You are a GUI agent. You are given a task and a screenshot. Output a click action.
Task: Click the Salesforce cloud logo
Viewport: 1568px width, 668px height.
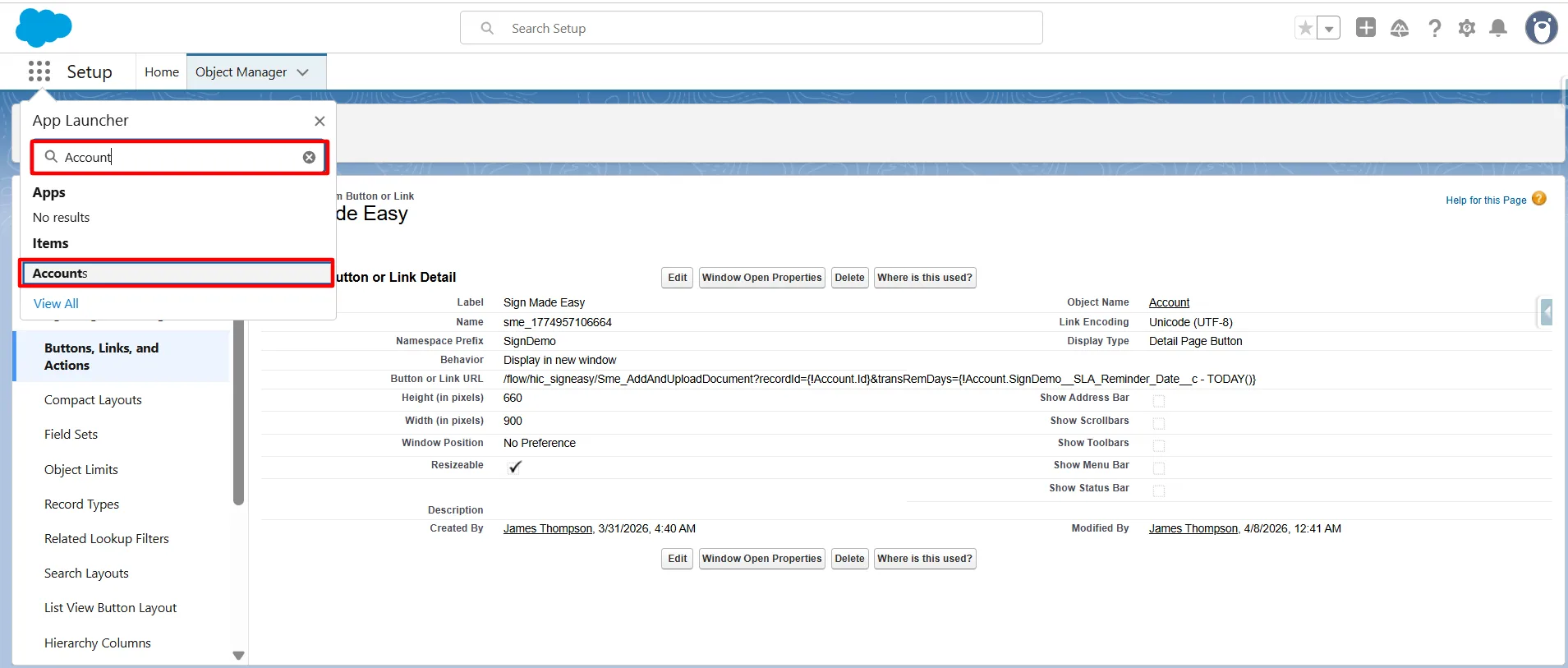coord(44,27)
